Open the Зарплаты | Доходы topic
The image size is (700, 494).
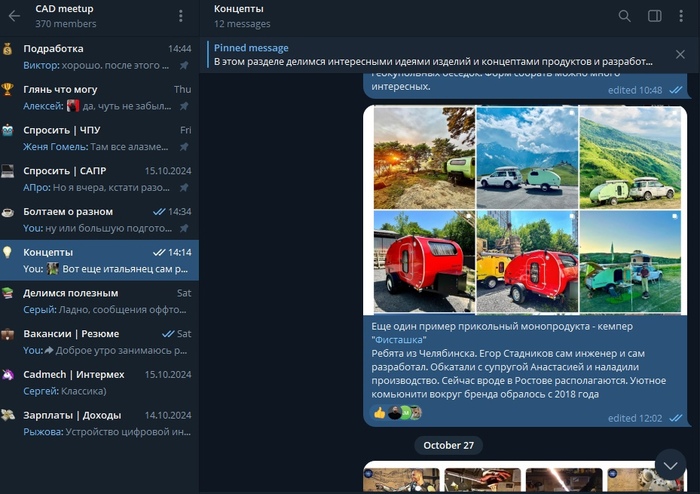[99, 423]
